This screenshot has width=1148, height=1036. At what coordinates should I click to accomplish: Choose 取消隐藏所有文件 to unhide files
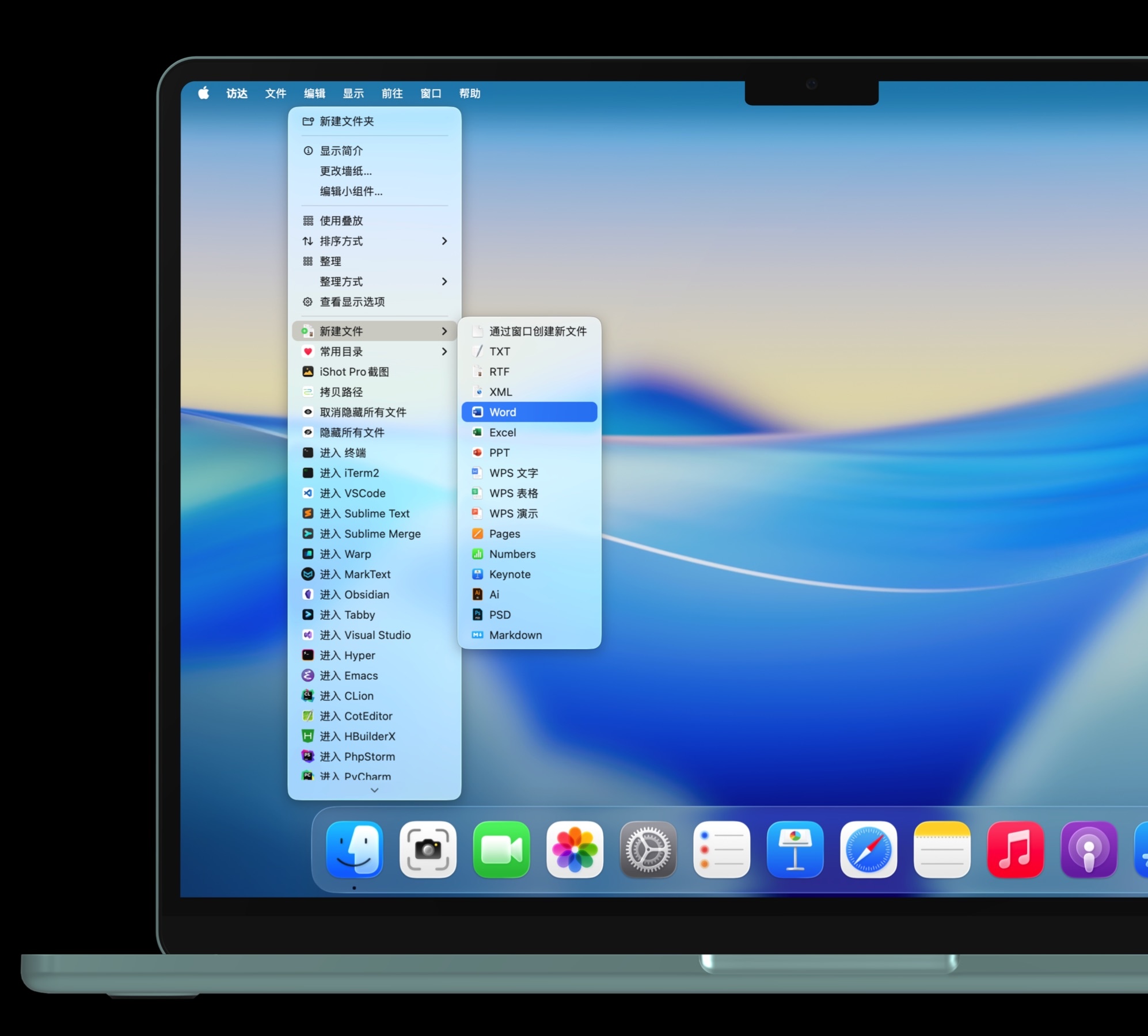(x=363, y=413)
